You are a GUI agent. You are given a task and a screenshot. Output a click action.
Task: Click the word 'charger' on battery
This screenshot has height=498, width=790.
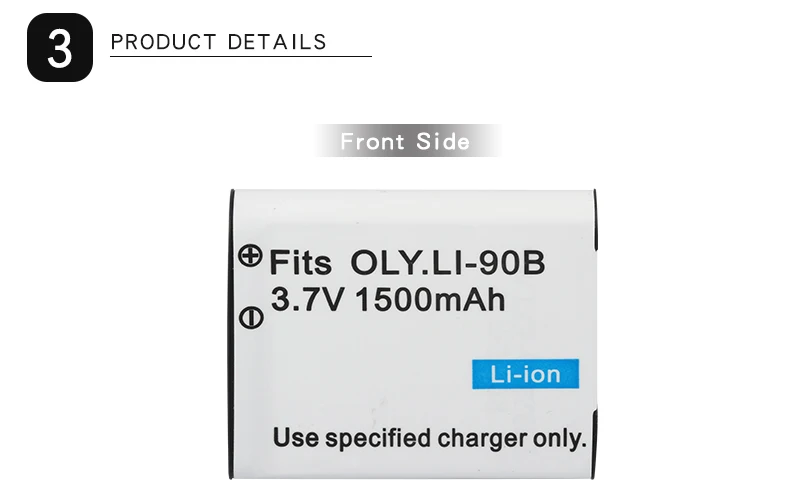point(483,439)
